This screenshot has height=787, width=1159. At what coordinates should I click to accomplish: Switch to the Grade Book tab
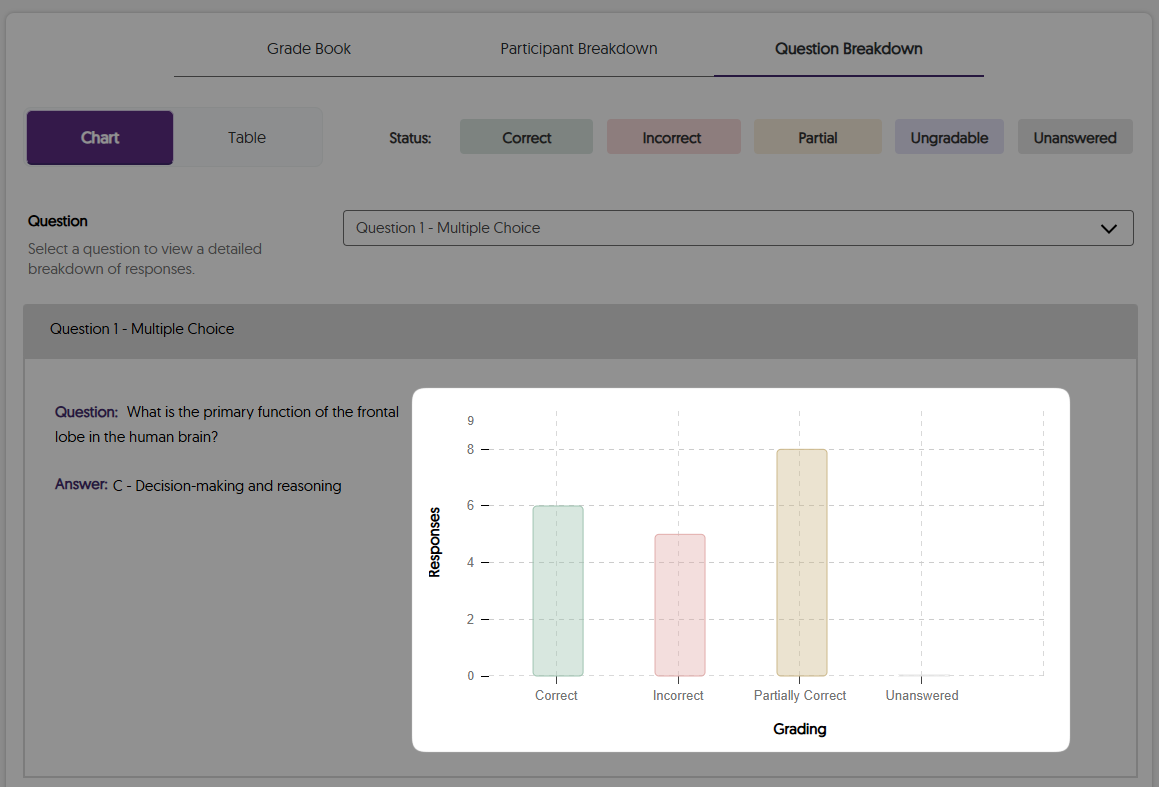point(308,48)
